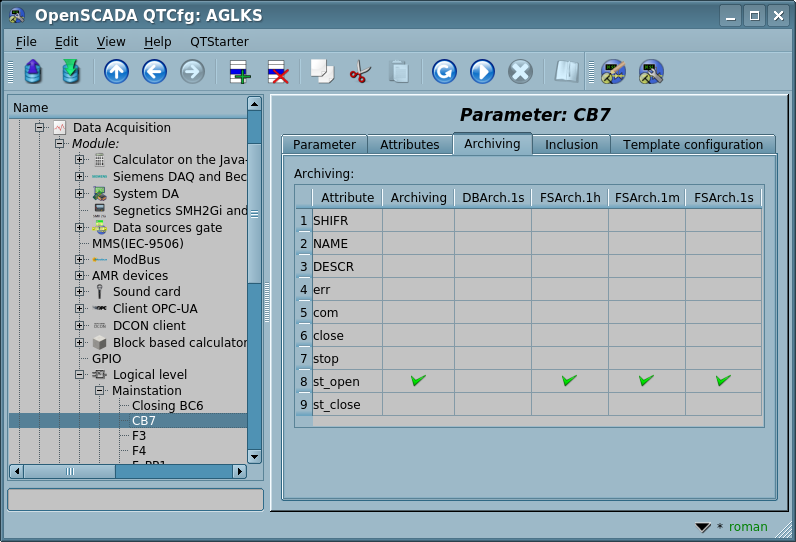This screenshot has height=542, width=796.
Task: Open the Edit menu
Action: (x=66, y=41)
